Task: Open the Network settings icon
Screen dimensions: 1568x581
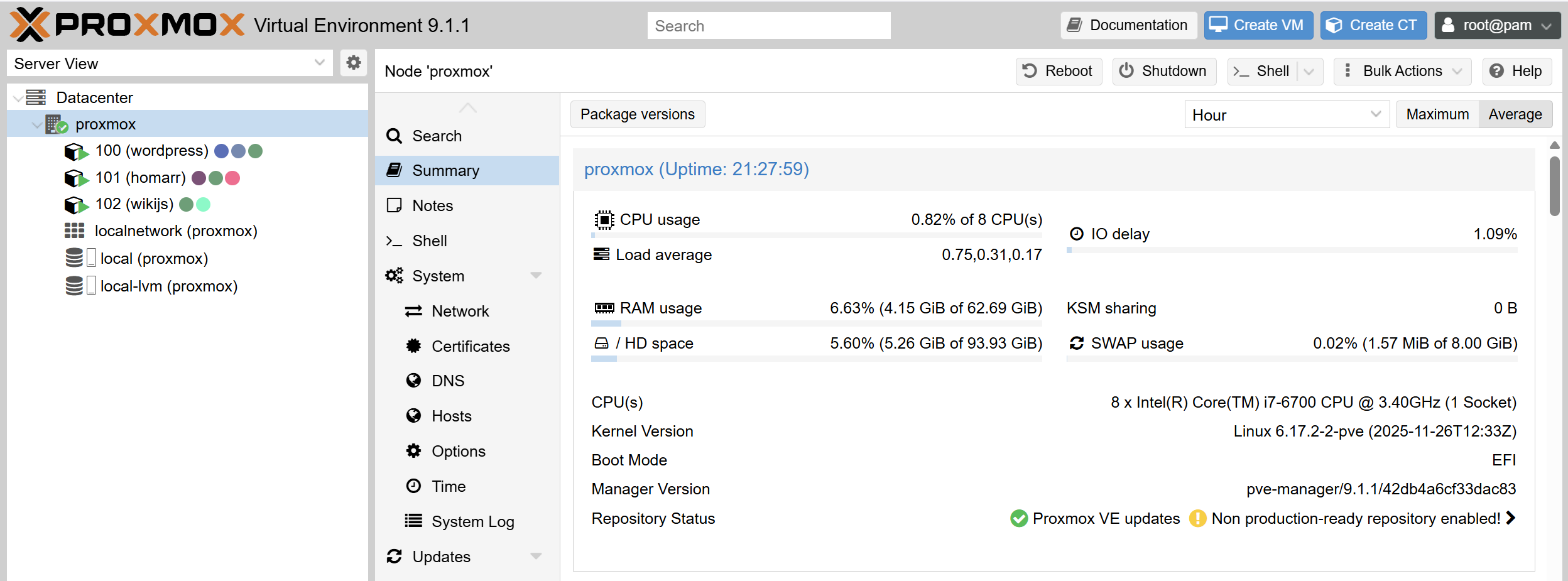Action: 413,310
